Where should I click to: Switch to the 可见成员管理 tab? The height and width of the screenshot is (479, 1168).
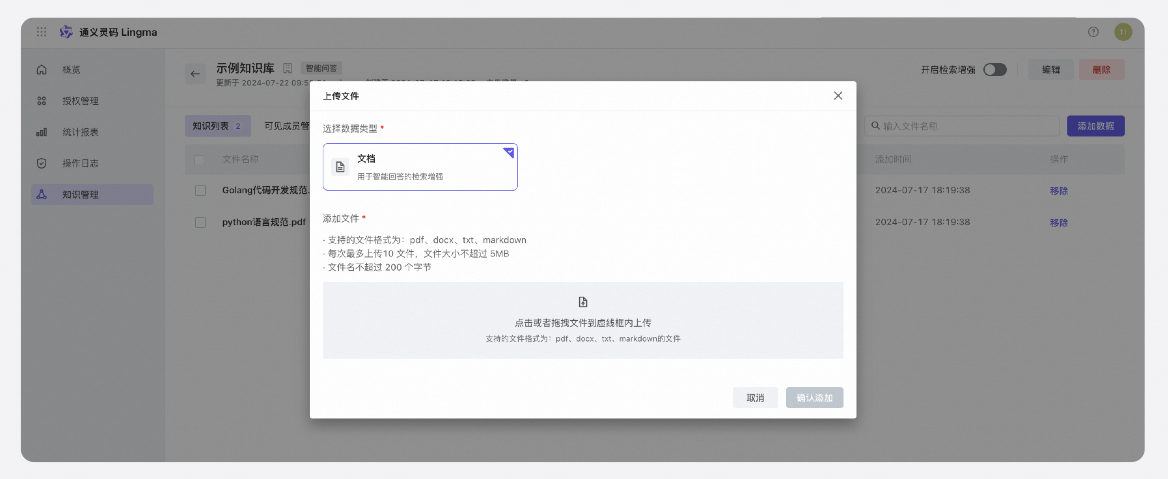click(x=286, y=126)
